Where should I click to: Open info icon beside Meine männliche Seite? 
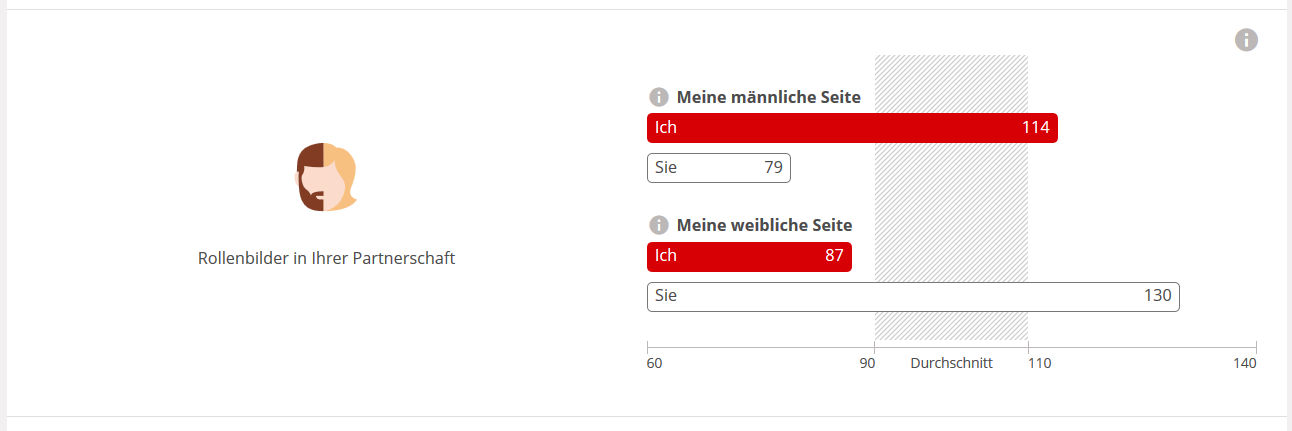[x=658, y=97]
